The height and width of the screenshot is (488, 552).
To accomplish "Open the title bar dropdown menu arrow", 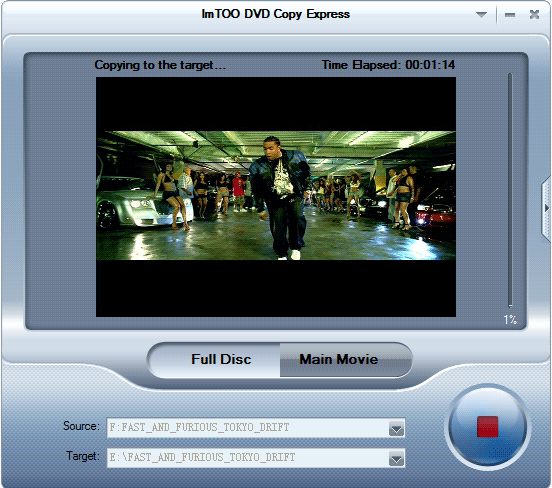I will click(481, 15).
